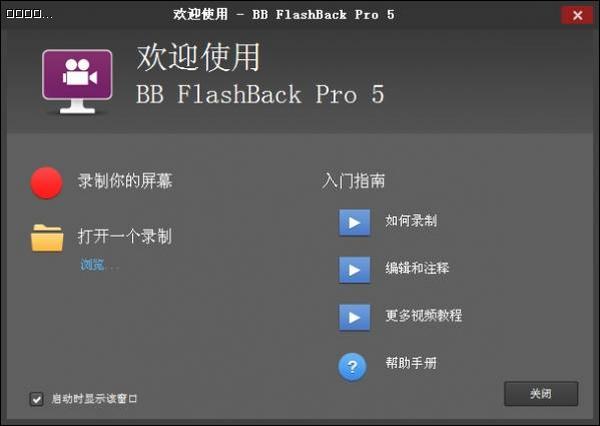The image size is (600, 426).
Task: Select the 录制你的屏幕 text option
Action: pyautogui.click(x=125, y=181)
